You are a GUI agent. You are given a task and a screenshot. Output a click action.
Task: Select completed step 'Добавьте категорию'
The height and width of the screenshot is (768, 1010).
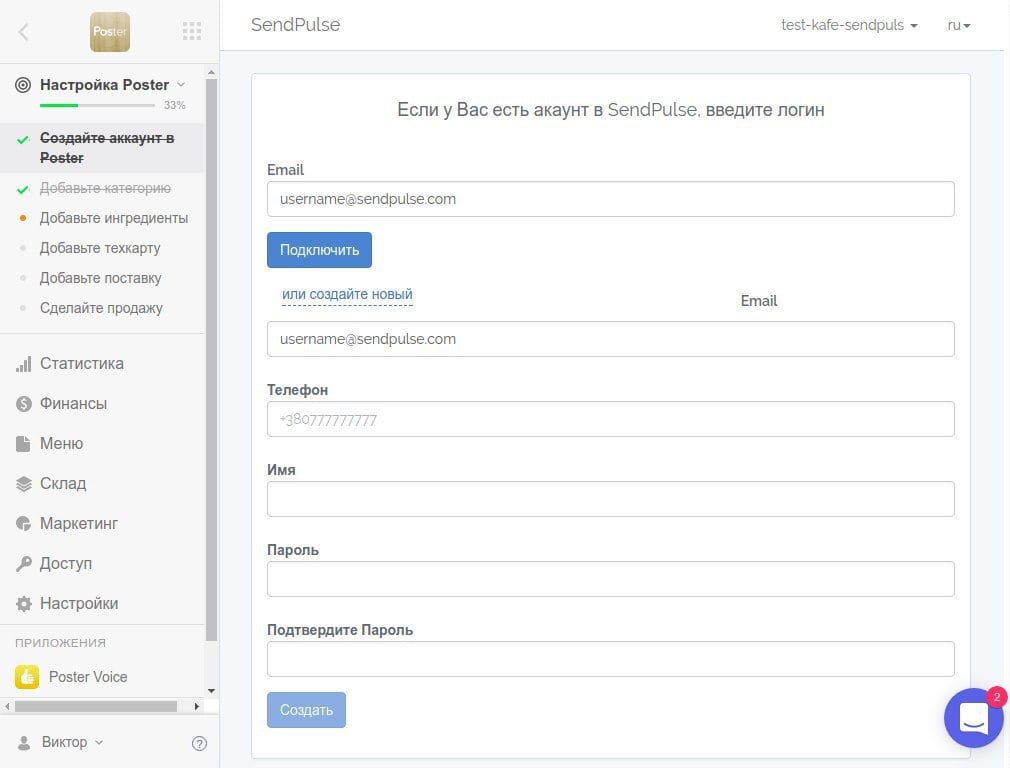105,188
